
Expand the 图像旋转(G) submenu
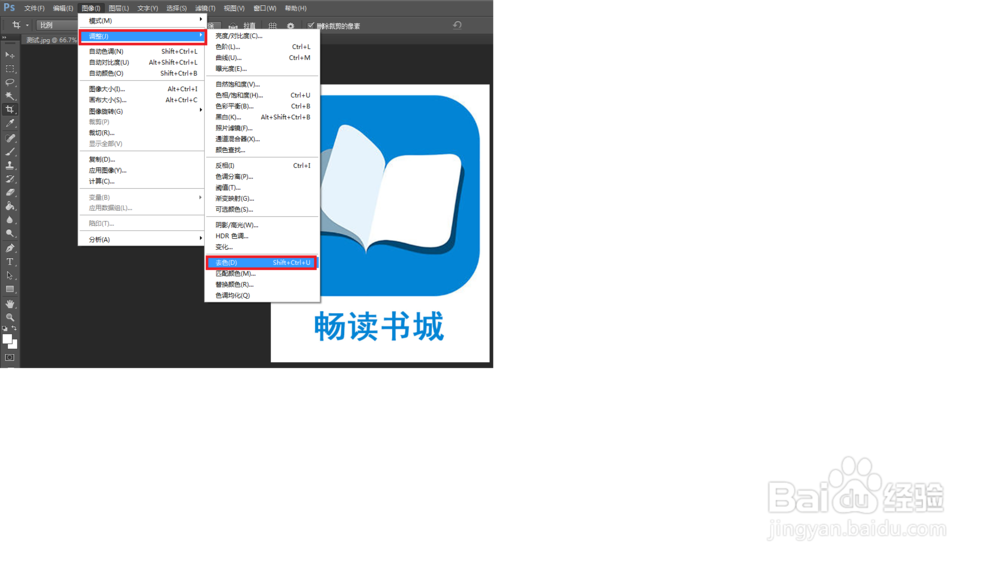coord(142,111)
